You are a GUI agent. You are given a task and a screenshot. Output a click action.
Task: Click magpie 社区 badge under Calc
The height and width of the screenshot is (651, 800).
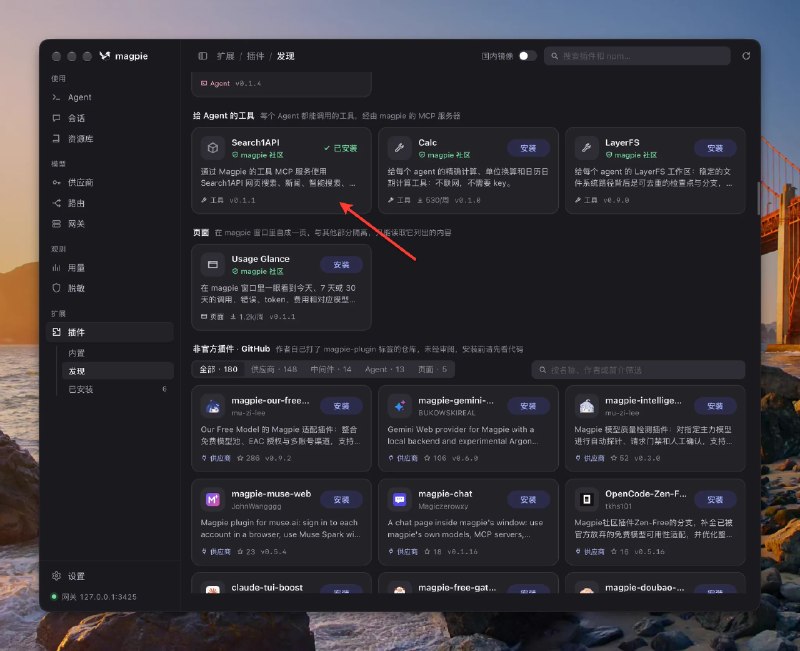[444, 155]
